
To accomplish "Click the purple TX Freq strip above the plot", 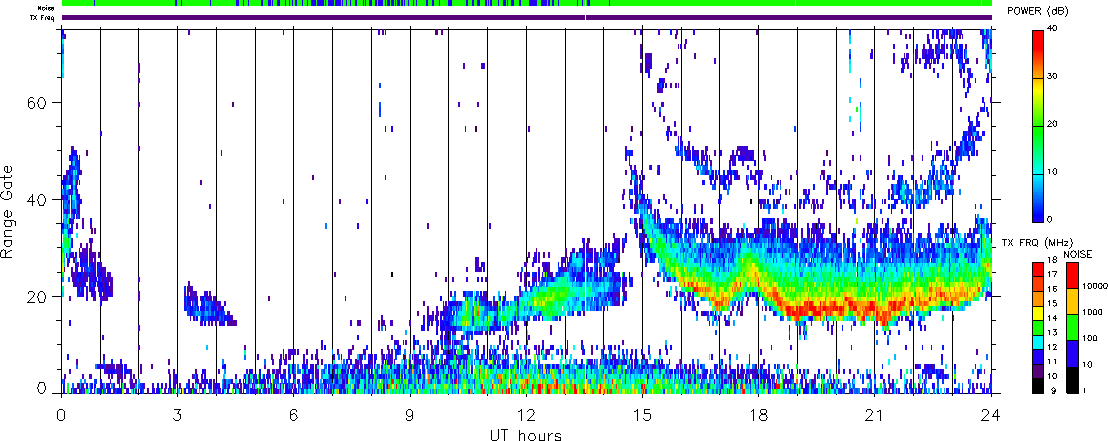I will click(526, 17).
